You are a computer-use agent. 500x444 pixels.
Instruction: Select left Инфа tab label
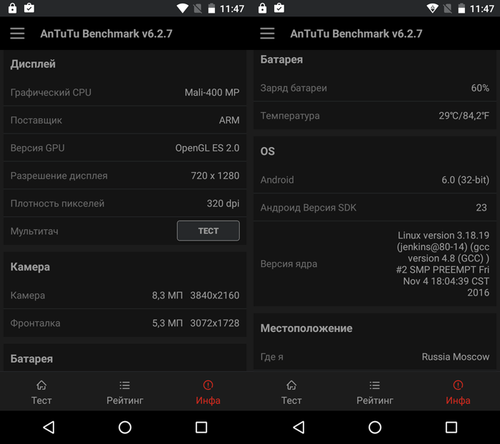click(208, 400)
